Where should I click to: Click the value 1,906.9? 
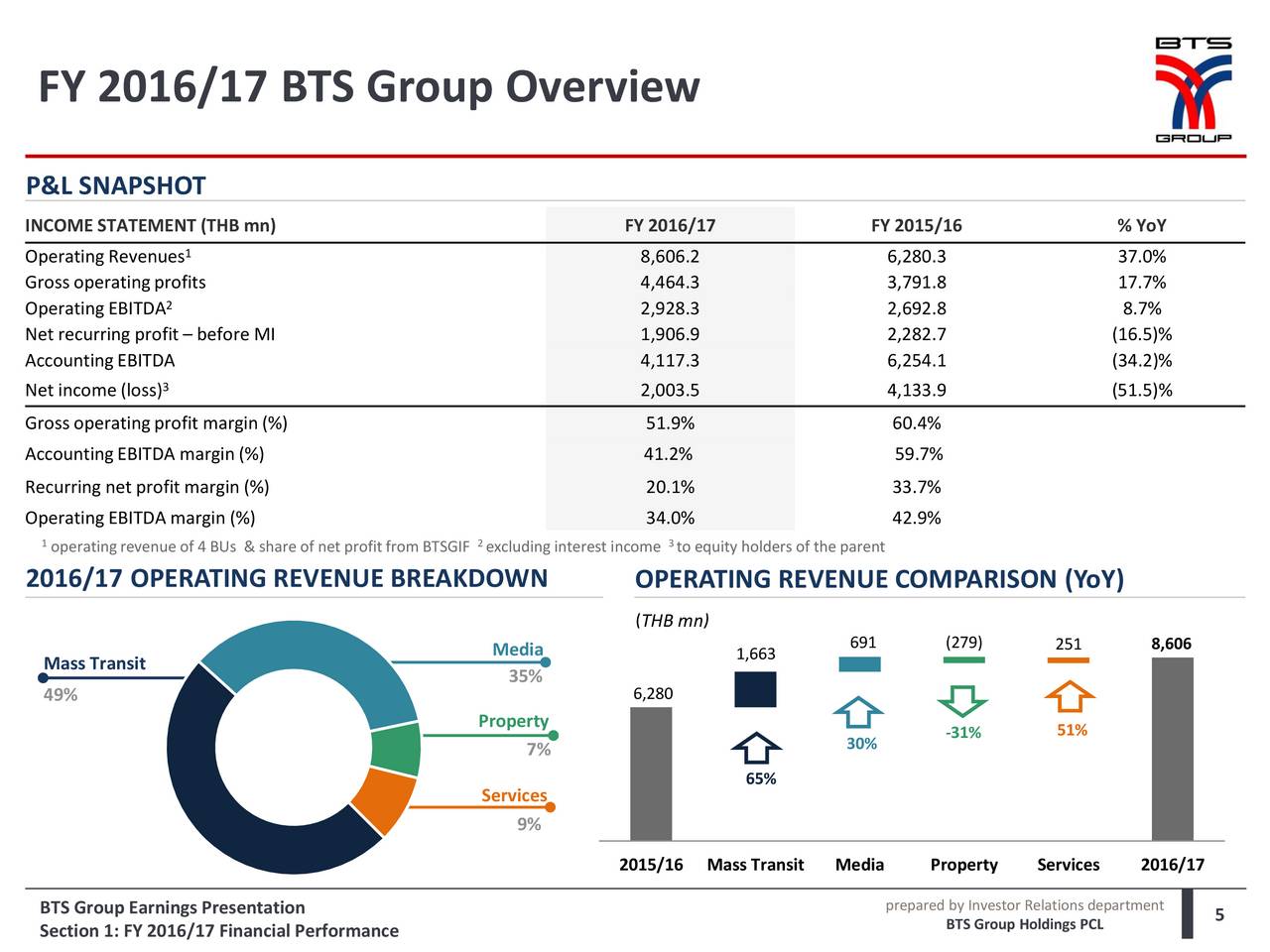(670, 334)
